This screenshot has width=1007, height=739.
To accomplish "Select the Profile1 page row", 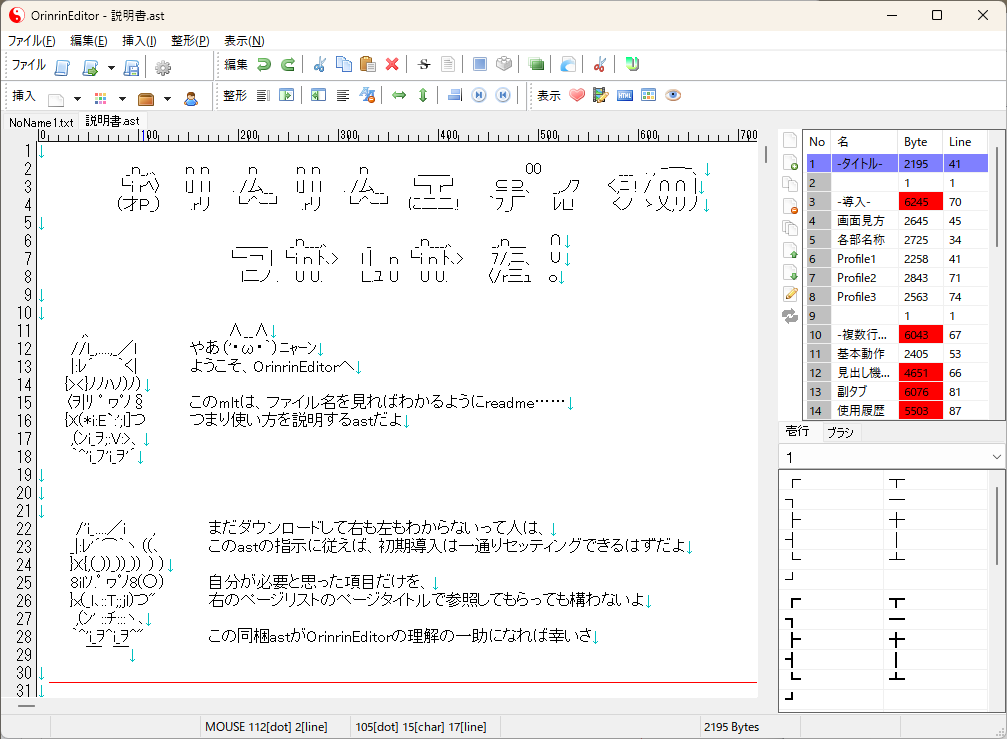I will tap(897, 259).
